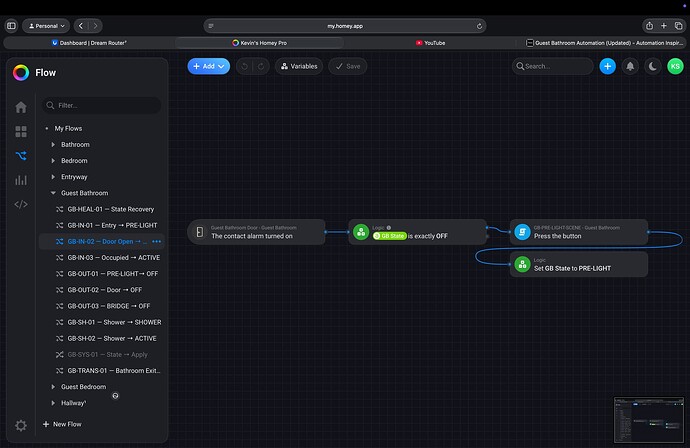Click the redo arrow button

click(261, 66)
